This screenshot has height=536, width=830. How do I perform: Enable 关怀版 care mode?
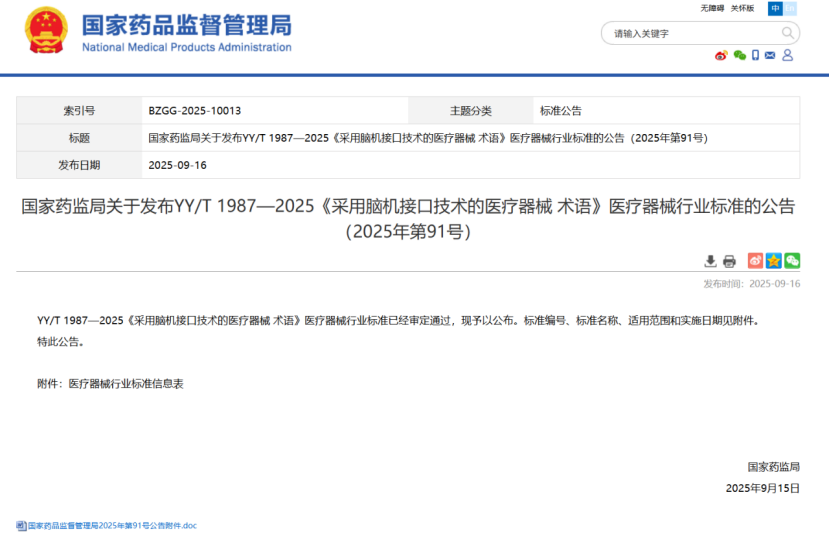click(742, 9)
